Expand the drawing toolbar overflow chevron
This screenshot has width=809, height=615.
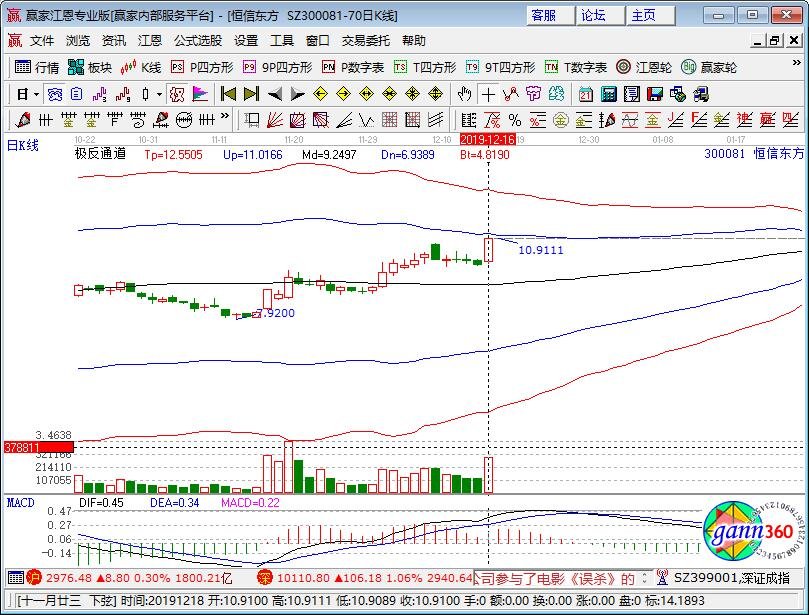(225, 116)
